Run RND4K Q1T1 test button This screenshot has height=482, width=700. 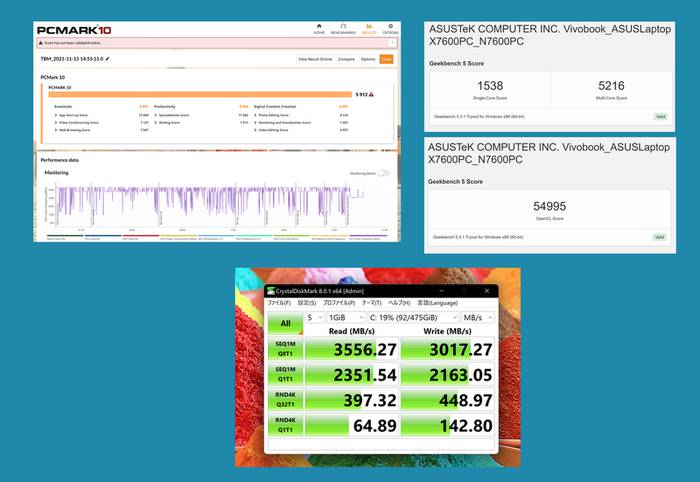[285, 425]
